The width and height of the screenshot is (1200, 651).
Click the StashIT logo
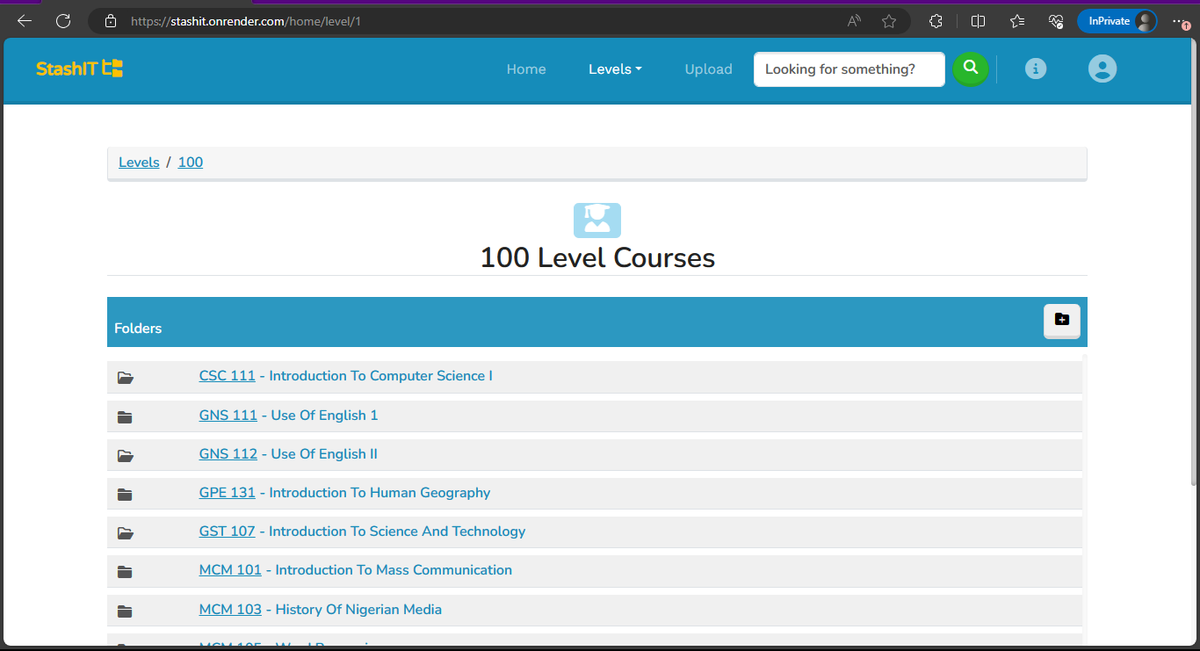[79, 69]
